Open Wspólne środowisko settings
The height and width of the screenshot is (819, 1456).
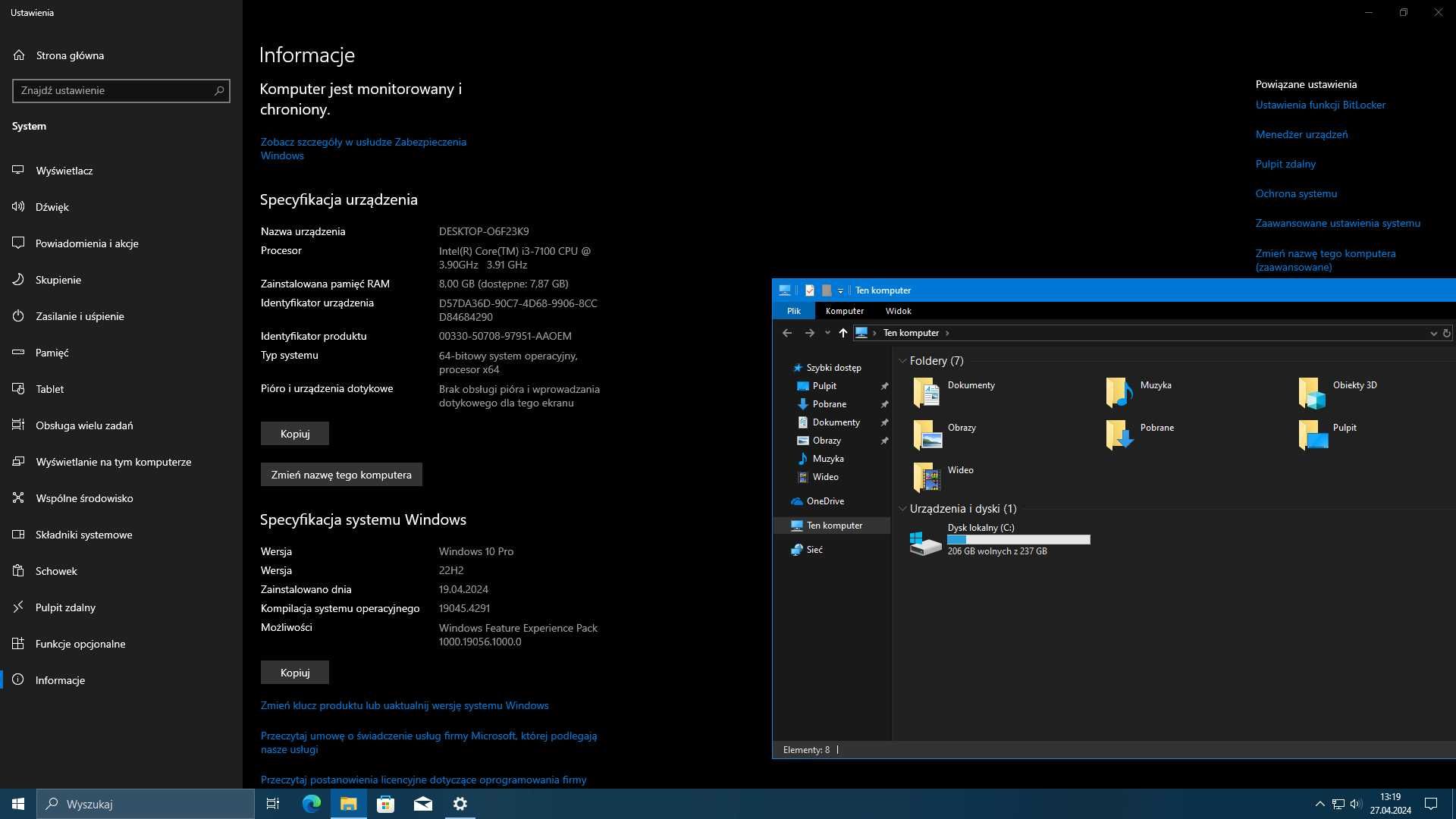tap(121, 498)
